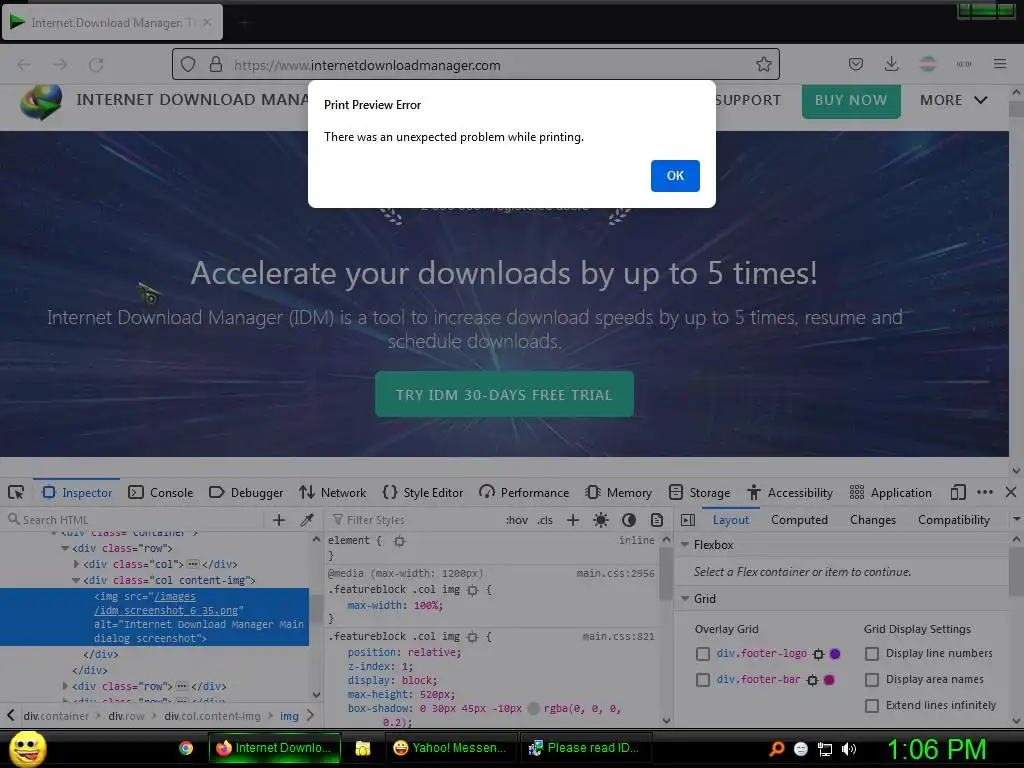Toggle light color scheme simulation sun icon
The image size is (1024, 768).
[x=600, y=520]
